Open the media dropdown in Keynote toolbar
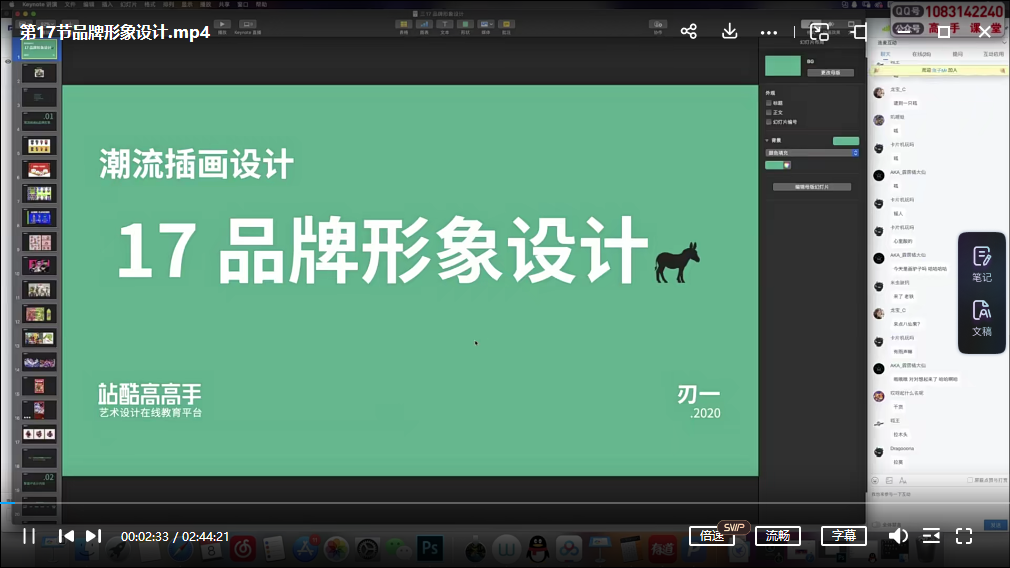1010x568 pixels. pyautogui.click(x=486, y=26)
